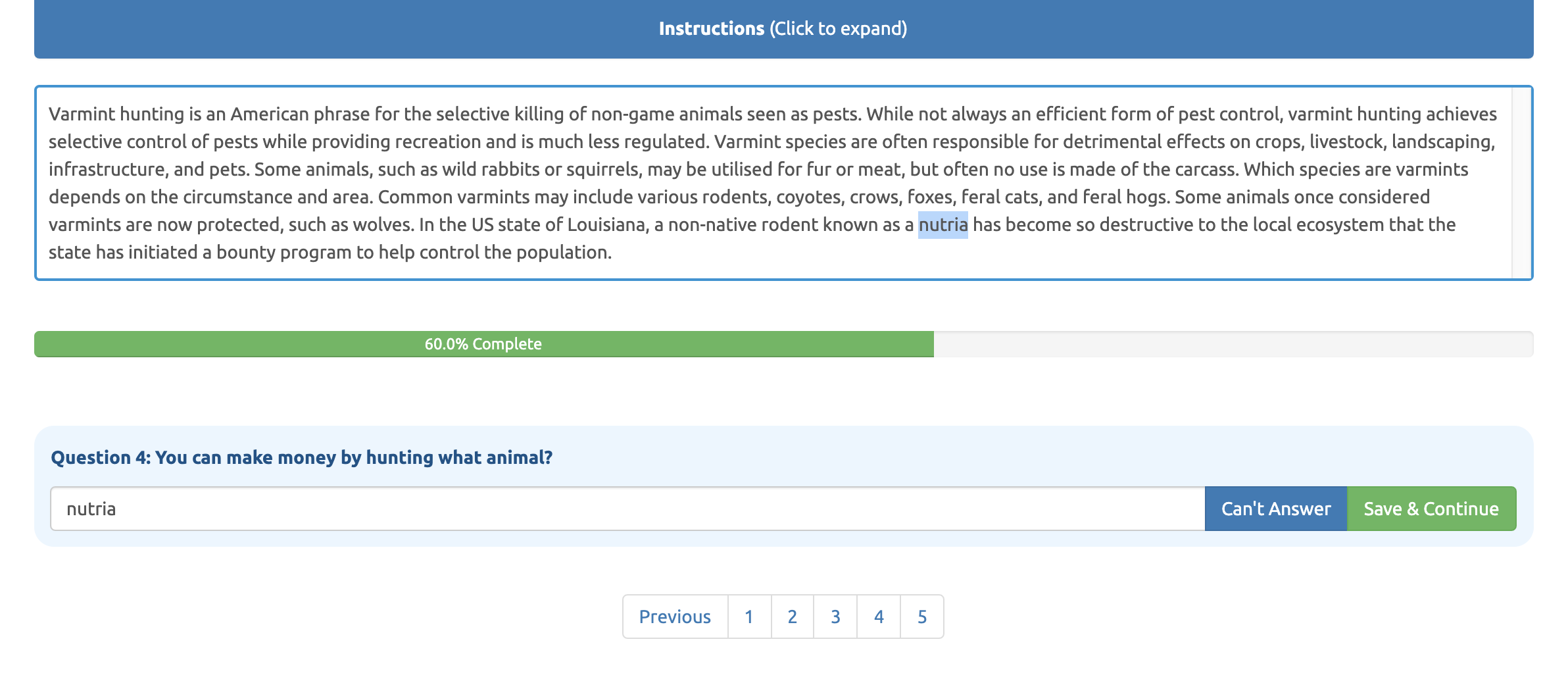
Task: Click the word Louisiana in the passage
Action: 606,225
